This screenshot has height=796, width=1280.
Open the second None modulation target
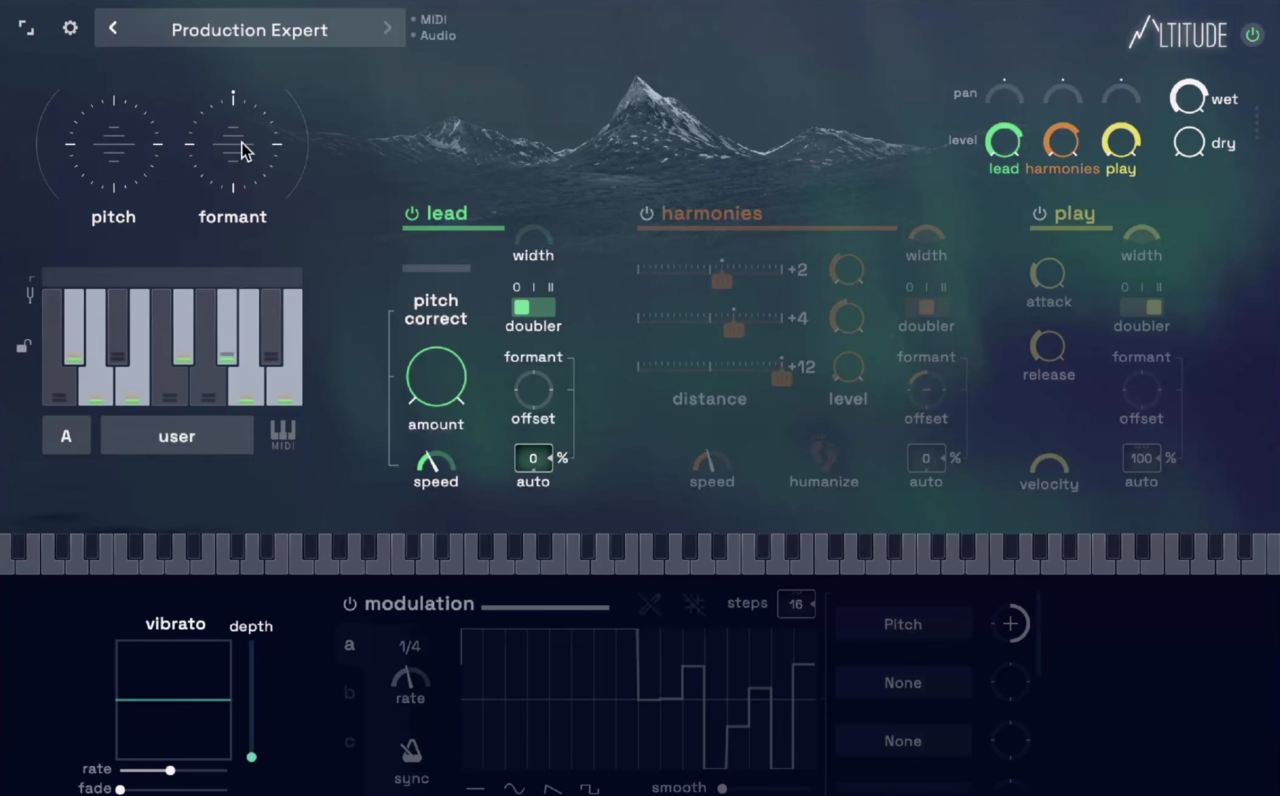(x=903, y=741)
